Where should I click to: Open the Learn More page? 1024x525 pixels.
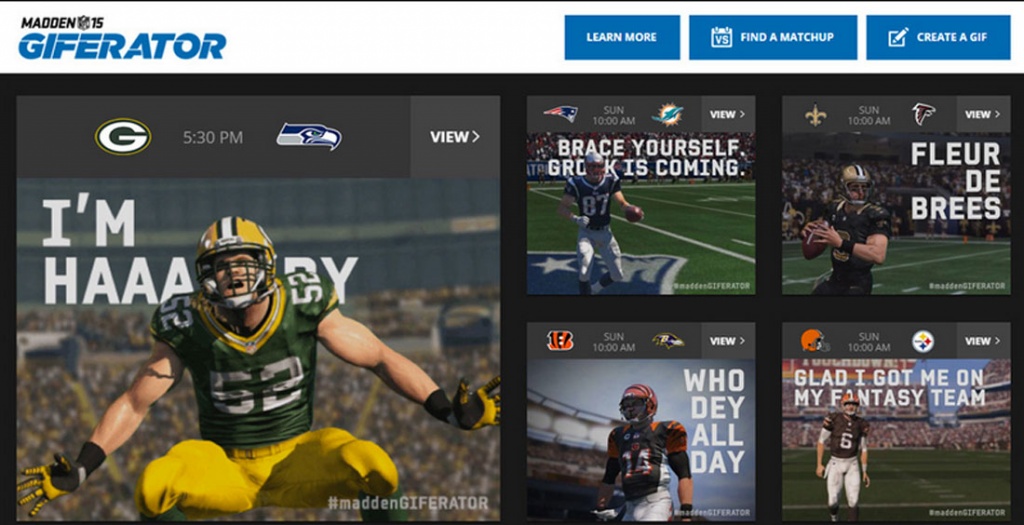pos(622,37)
